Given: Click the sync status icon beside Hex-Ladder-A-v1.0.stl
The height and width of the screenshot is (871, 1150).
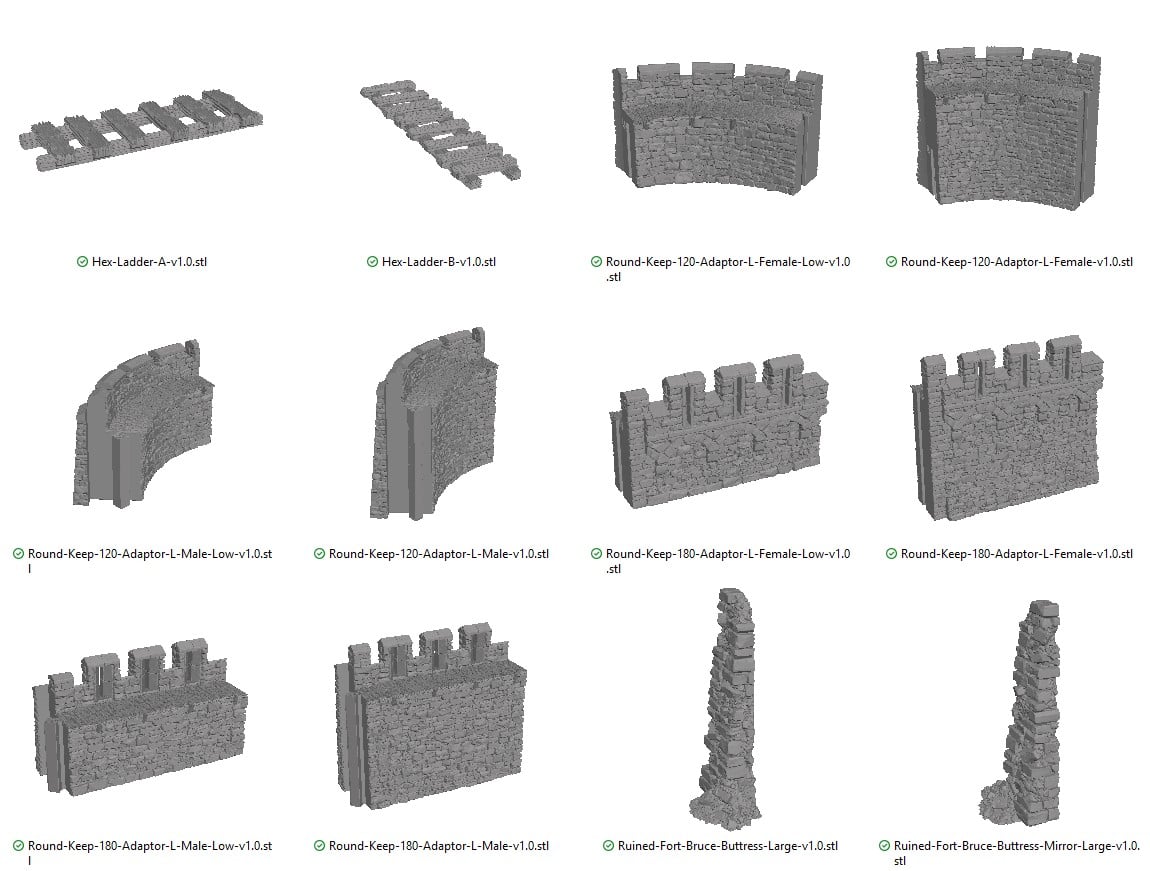Looking at the screenshot, I should (x=82, y=262).
